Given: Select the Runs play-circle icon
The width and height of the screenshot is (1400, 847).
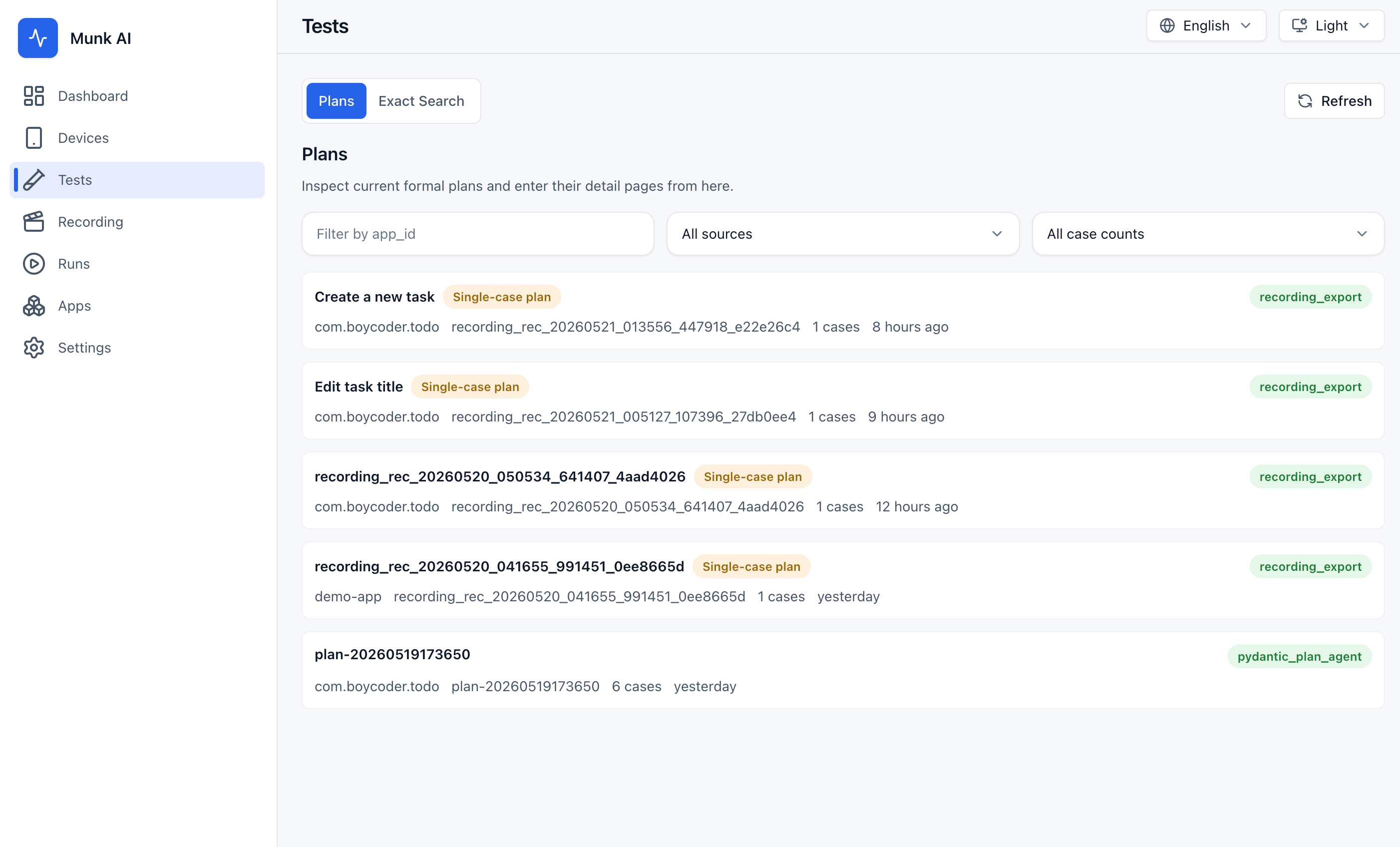Looking at the screenshot, I should point(33,264).
